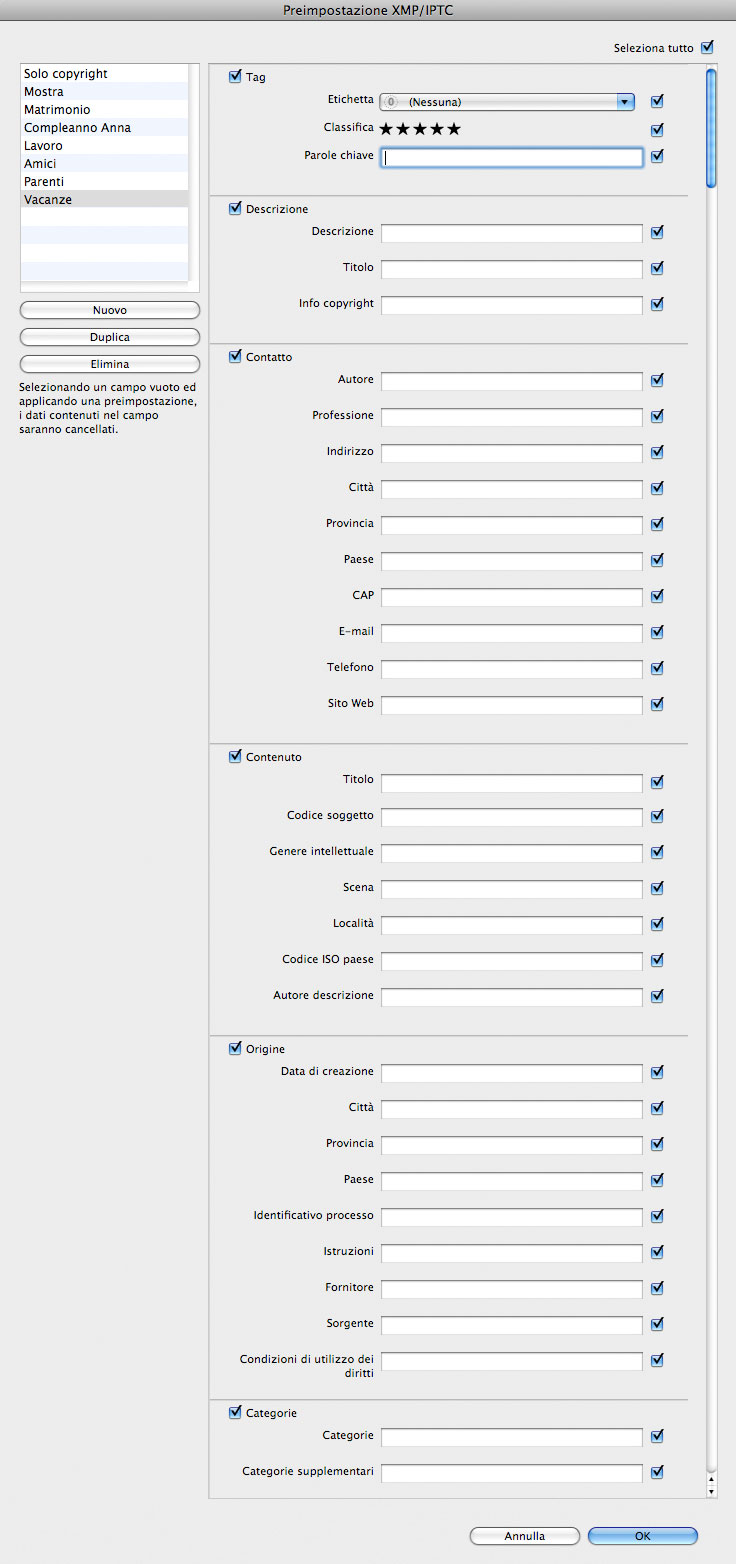Set Classifica rating to three stars
Viewport: 736px width, 1564px height.
pos(420,129)
